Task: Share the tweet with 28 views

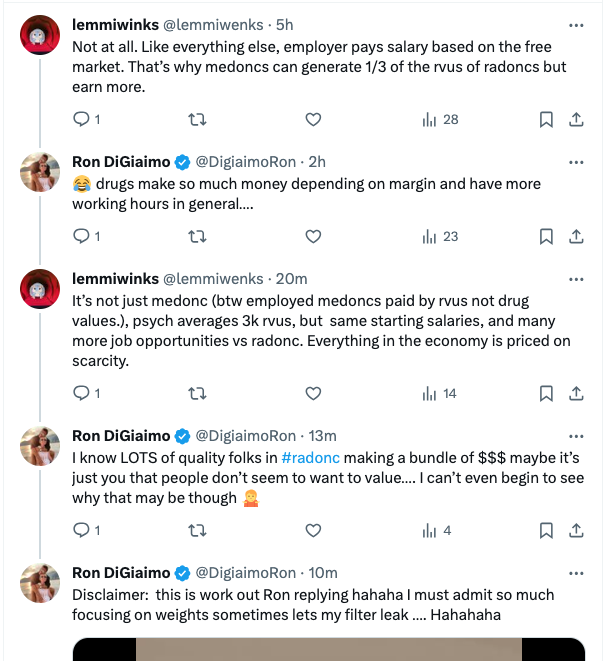Action: coord(576,120)
